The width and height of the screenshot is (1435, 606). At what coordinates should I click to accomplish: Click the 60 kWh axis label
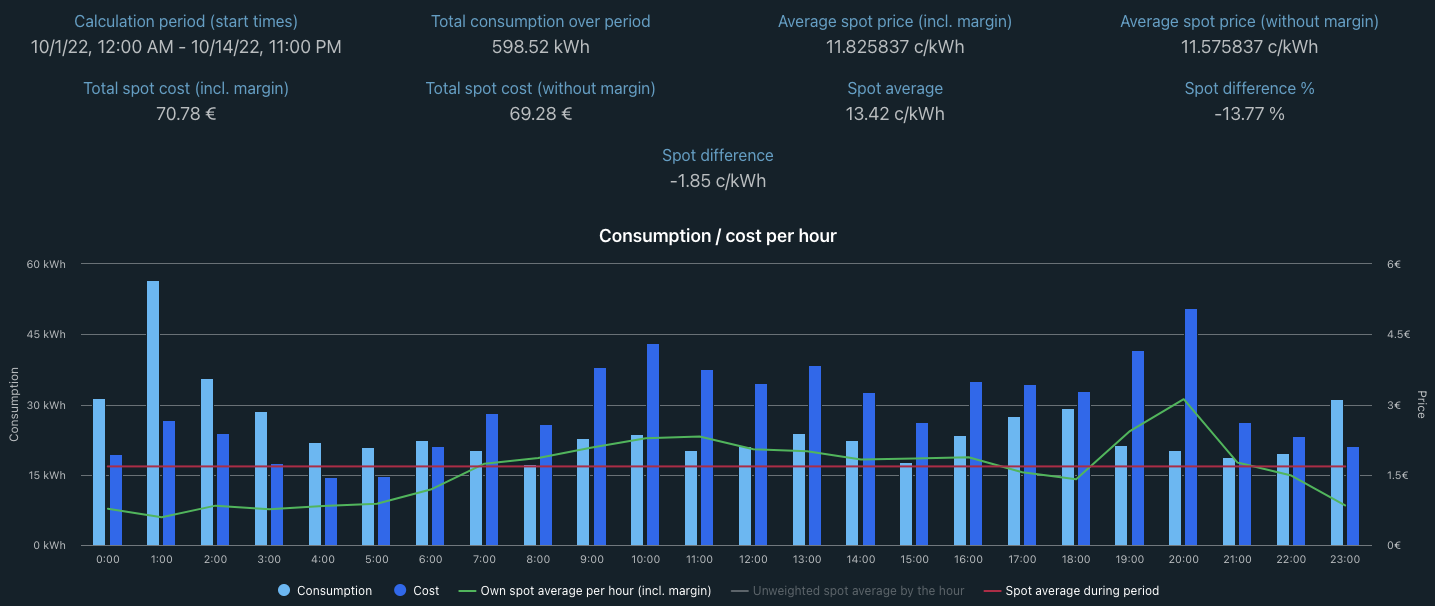46,264
